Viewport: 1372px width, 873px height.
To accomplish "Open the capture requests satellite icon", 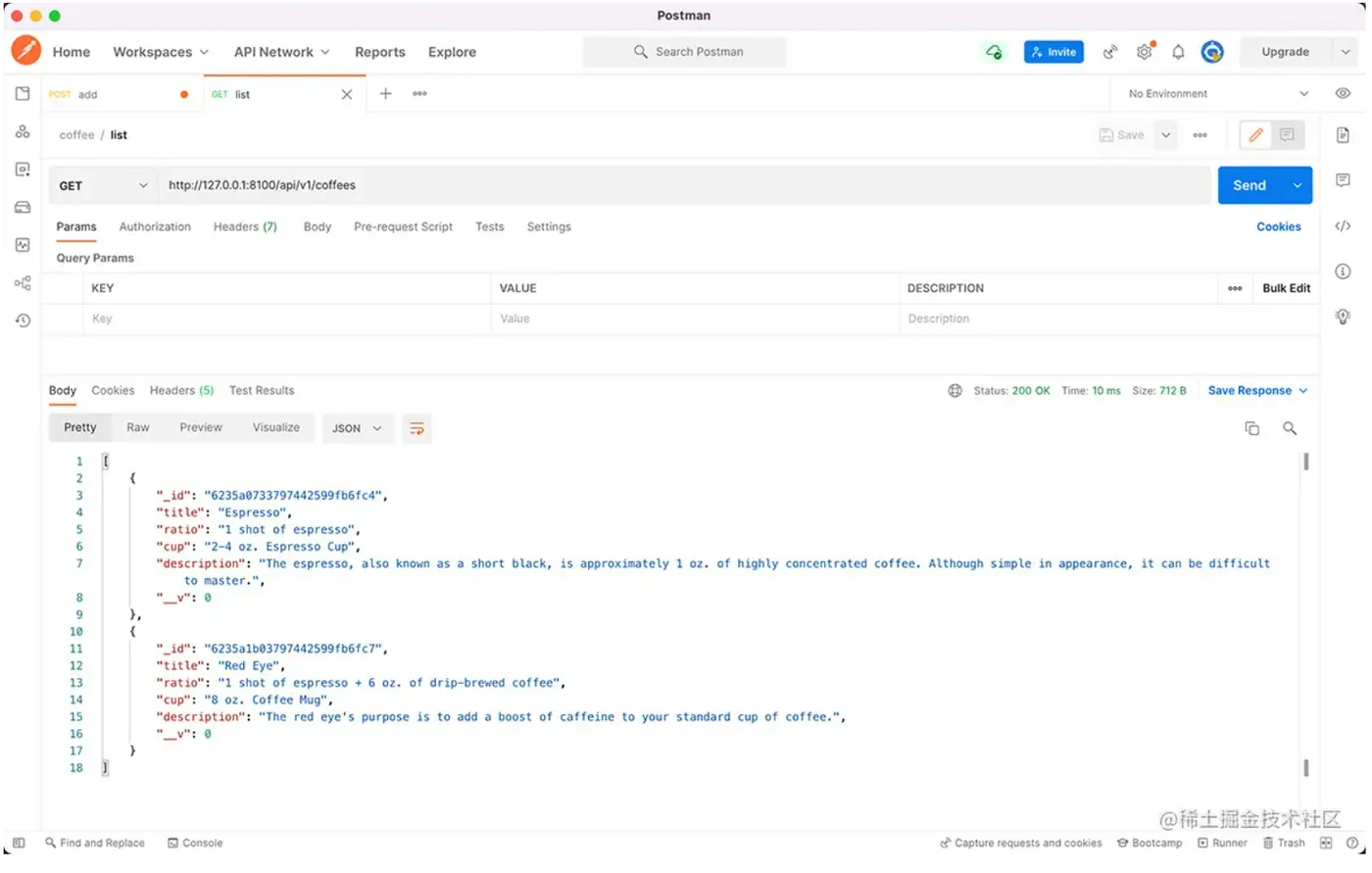I will point(1110,52).
